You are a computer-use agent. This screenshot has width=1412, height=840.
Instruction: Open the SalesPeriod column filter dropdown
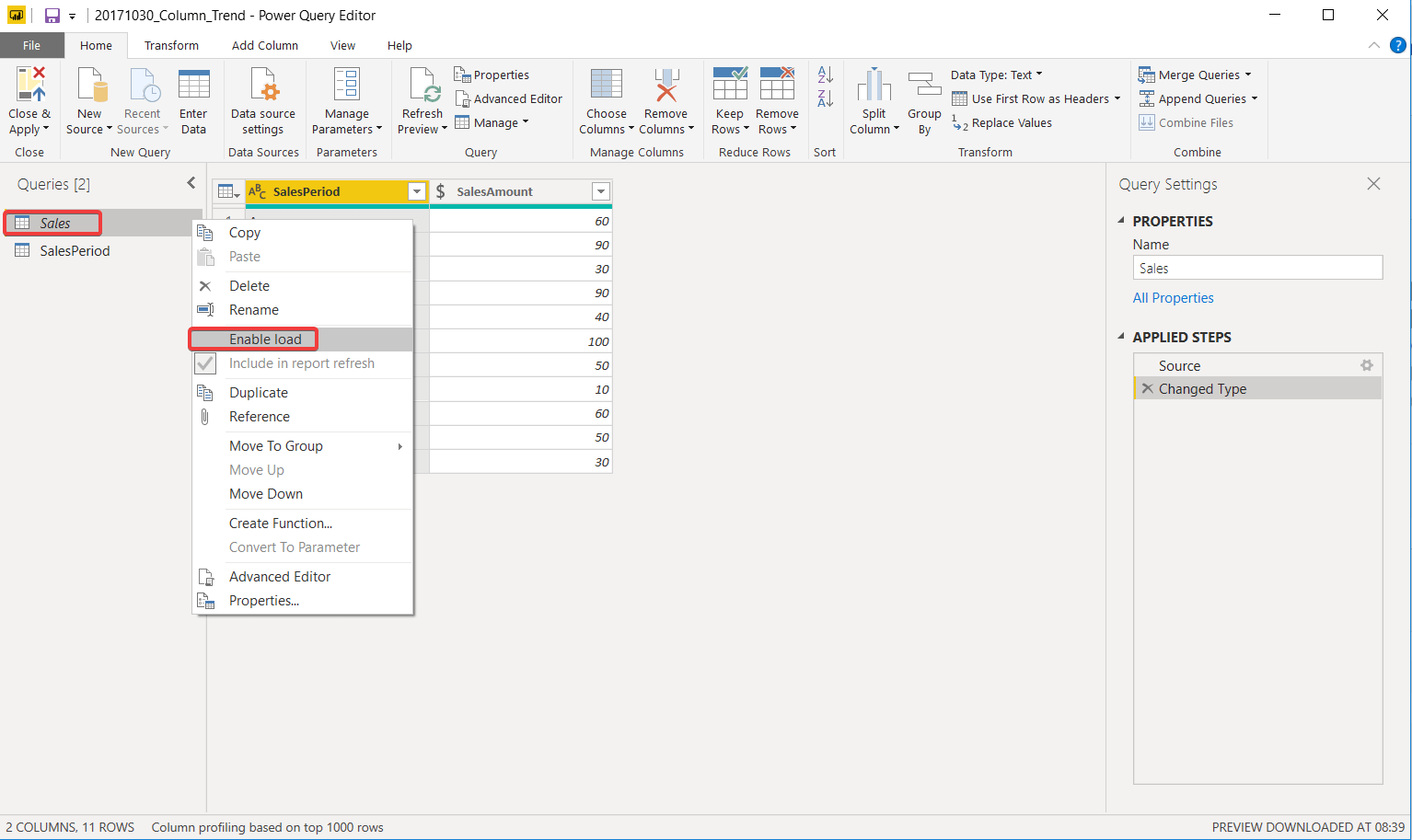tap(417, 191)
